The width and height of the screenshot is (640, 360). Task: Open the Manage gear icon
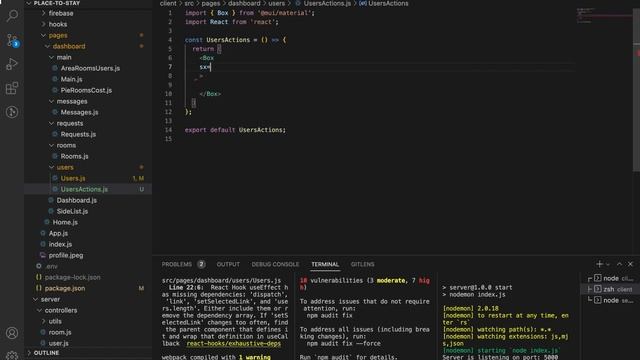[x=12, y=355]
